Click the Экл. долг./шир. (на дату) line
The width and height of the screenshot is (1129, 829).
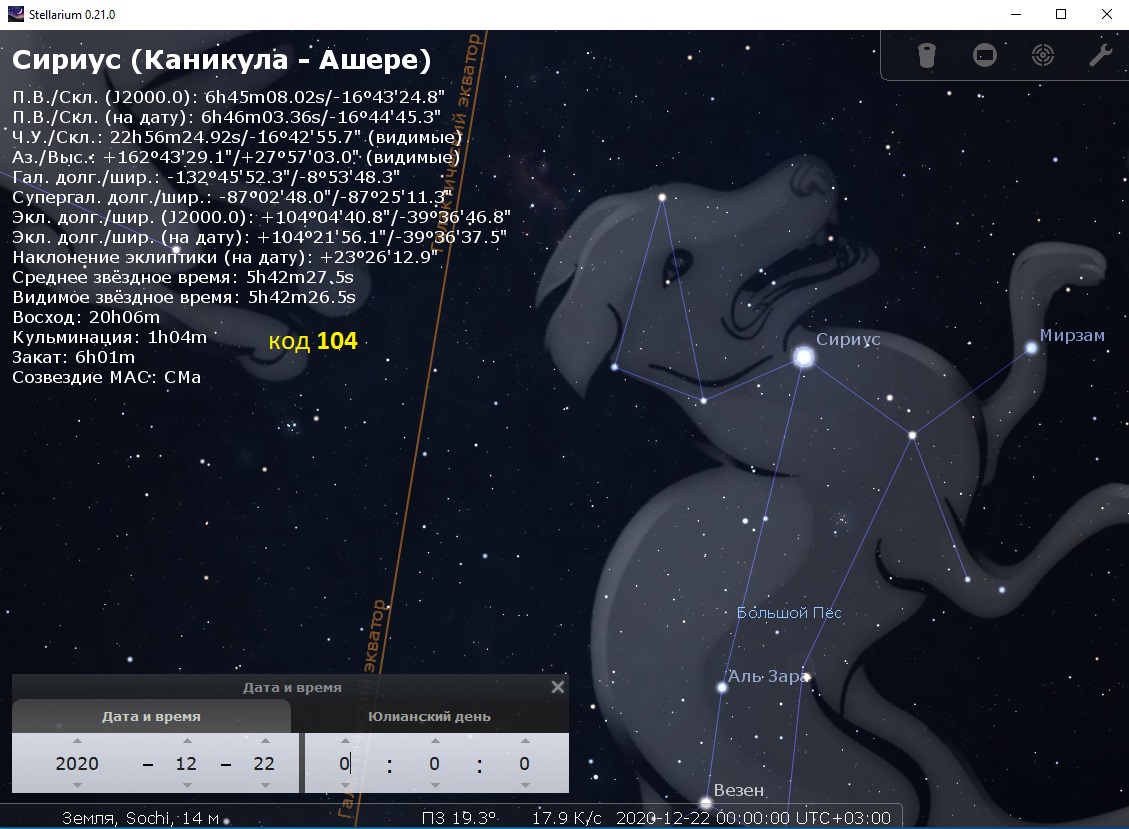coord(259,237)
